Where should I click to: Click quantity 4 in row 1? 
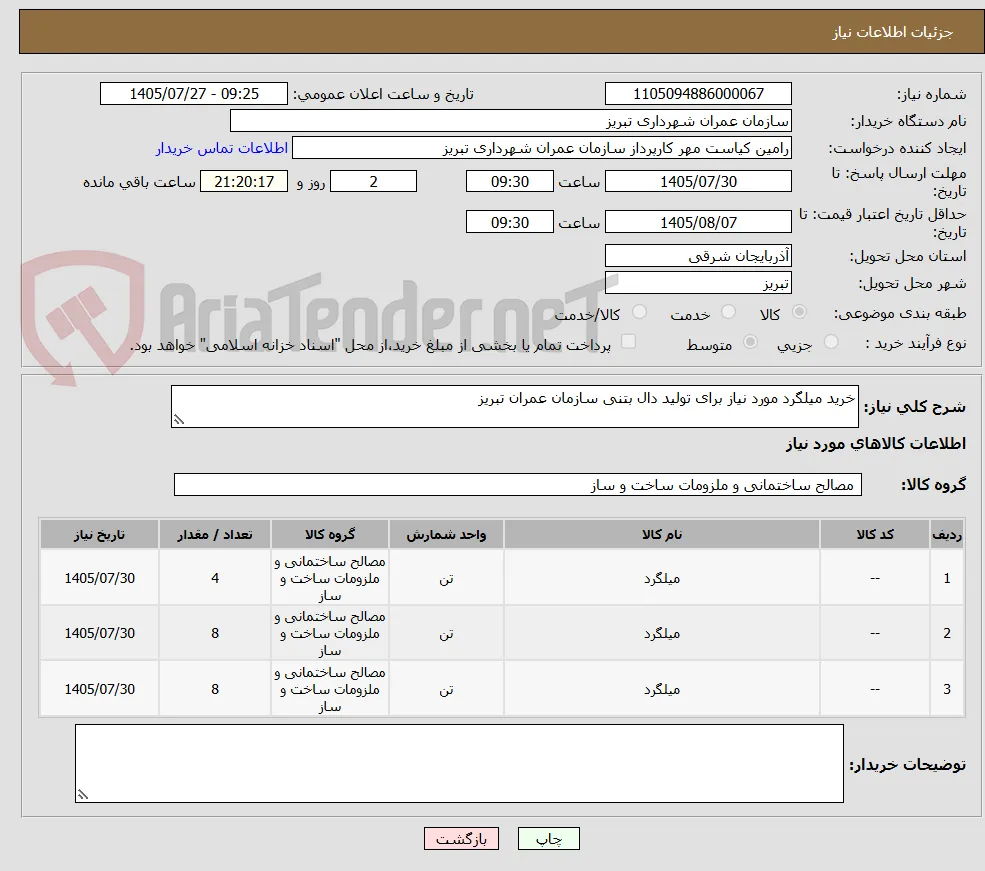pyautogui.click(x=215, y=578)
